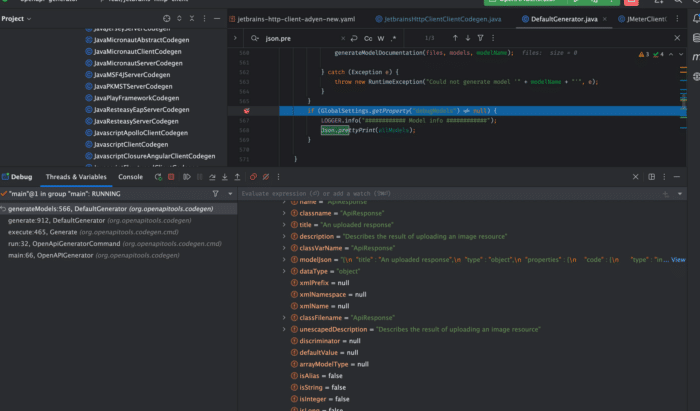Expand the replace field chevron
700x411 pixels.
tap(235, 38)
